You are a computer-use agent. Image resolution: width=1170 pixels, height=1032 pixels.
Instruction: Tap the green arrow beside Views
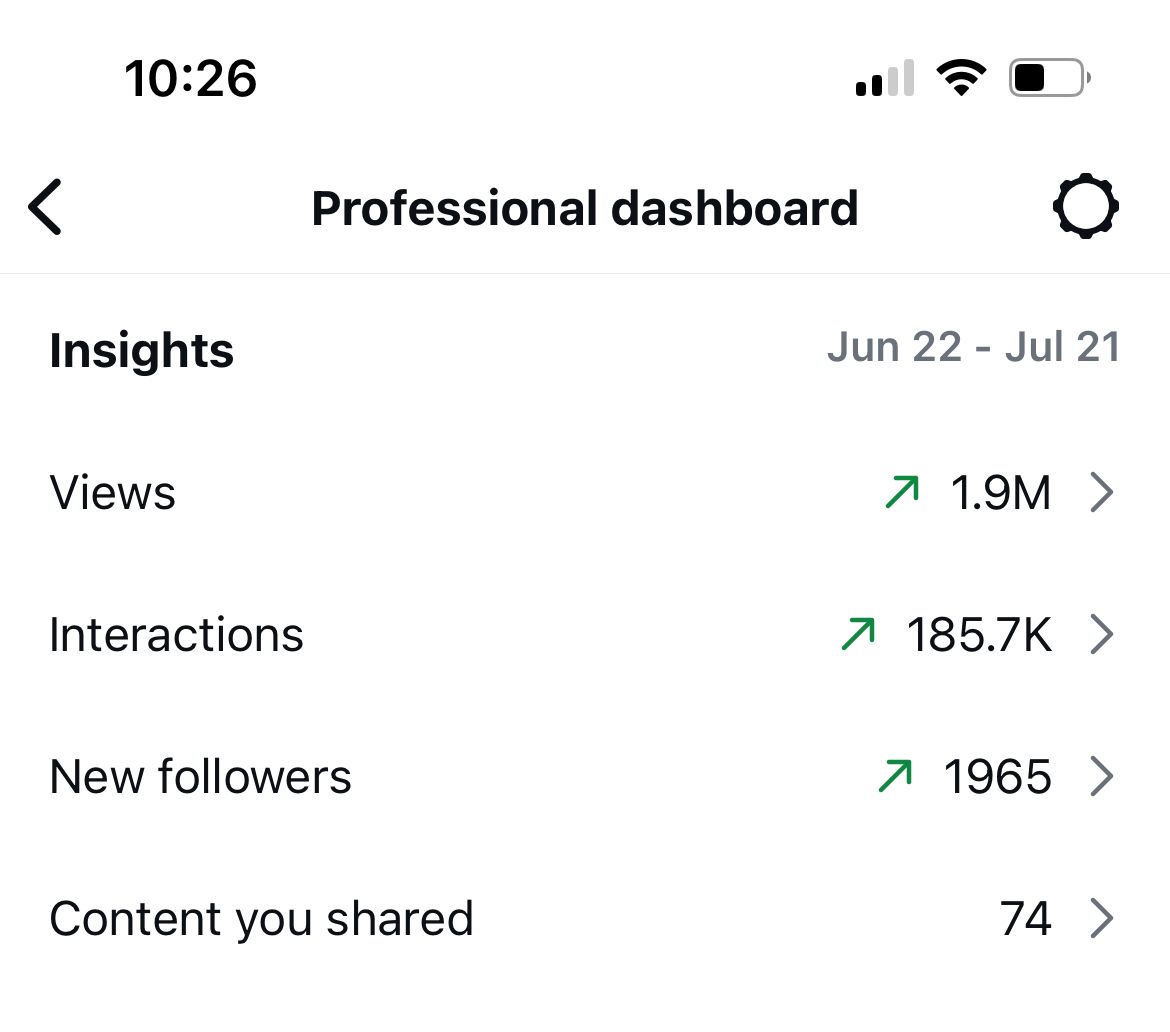(x=902, y=492)
